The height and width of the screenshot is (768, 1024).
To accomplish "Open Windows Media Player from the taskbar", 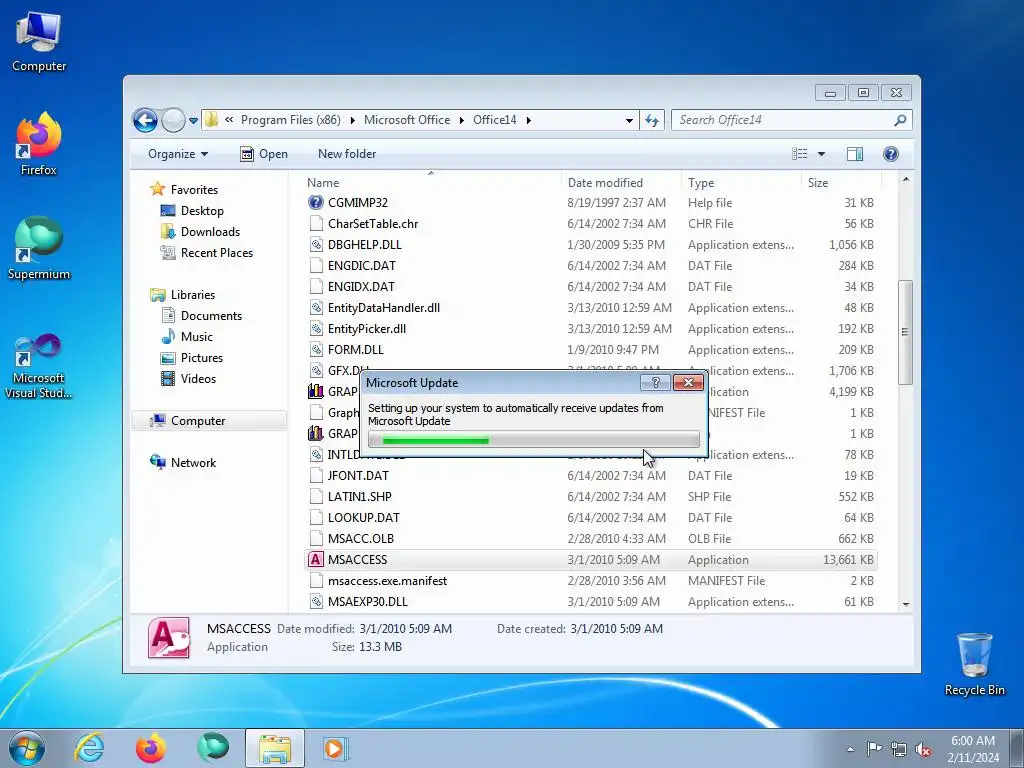I will click(x=336, y=748).
